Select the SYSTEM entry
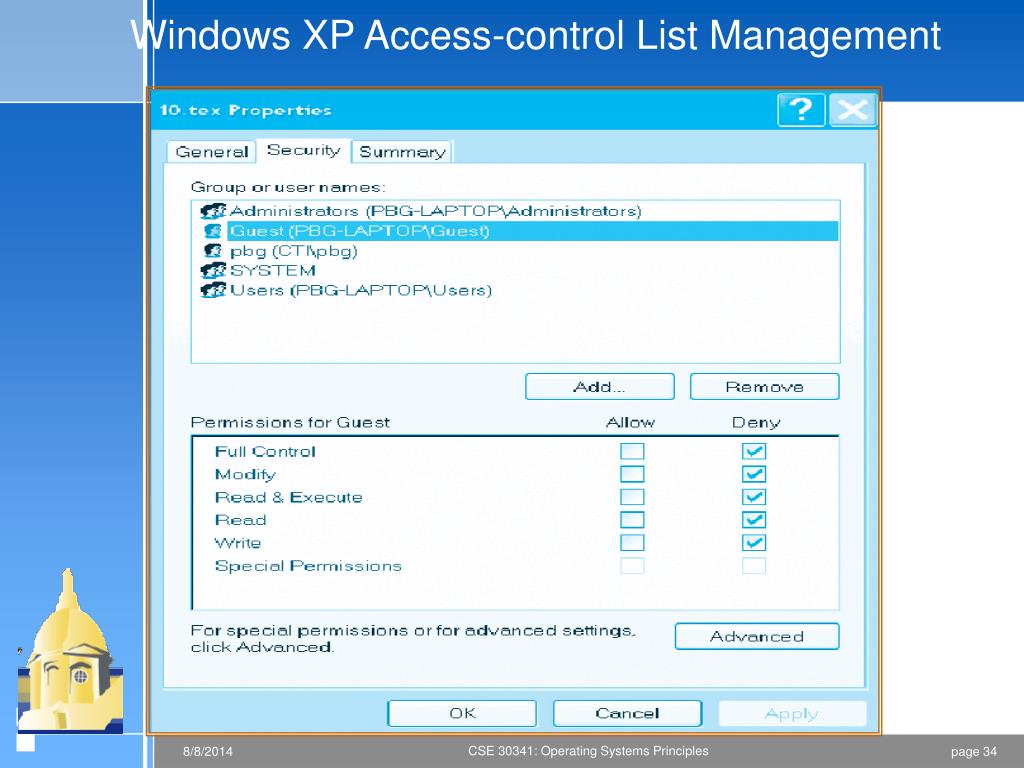Viewport: 1024px width, 768px height. pyautogui.click(x=519, y=270)
